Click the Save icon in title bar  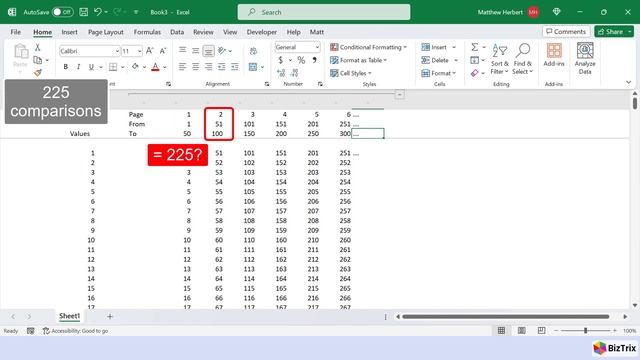tap(84, 12)
